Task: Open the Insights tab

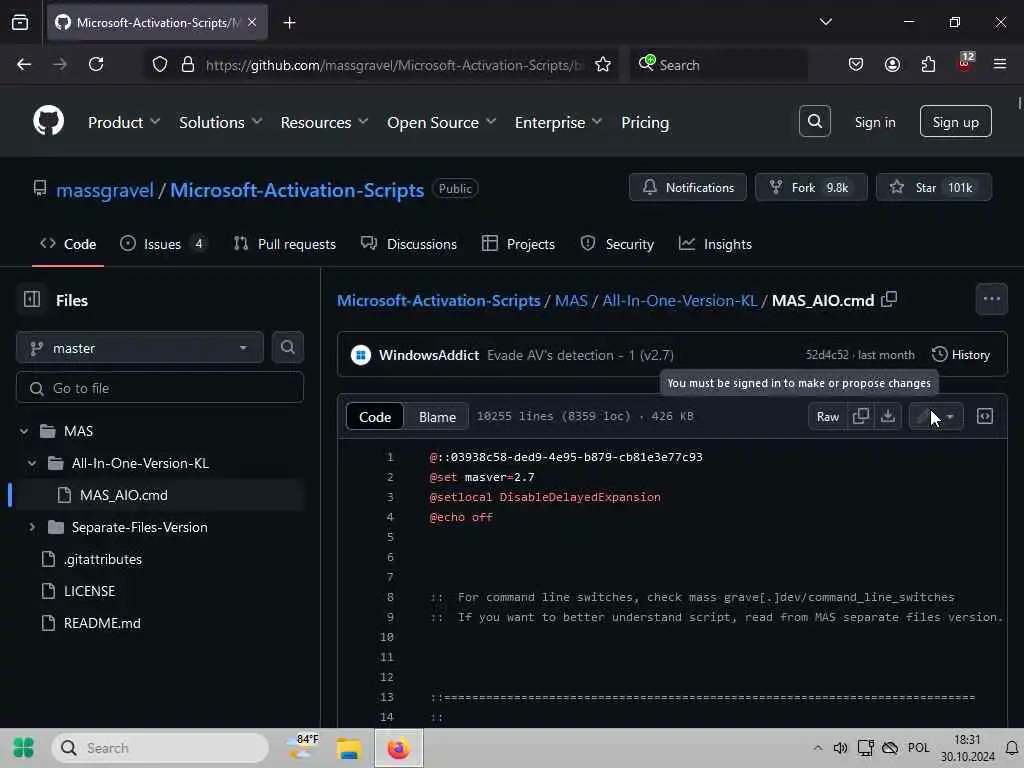Action: [x=715, y=244]
